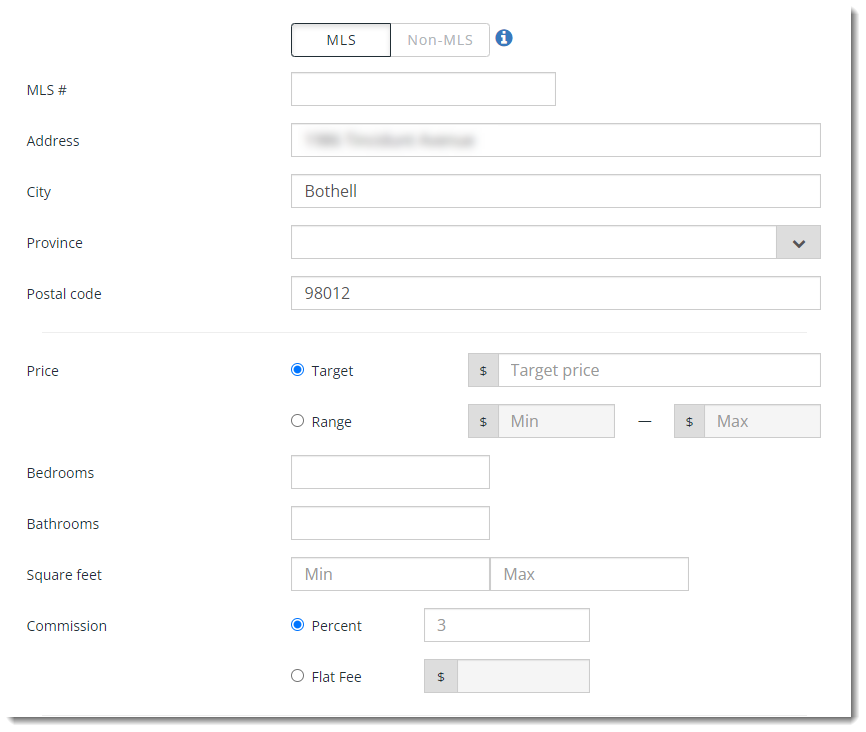Click the Bathrooms input box
The image size is (866, 732).
[390, 523]
